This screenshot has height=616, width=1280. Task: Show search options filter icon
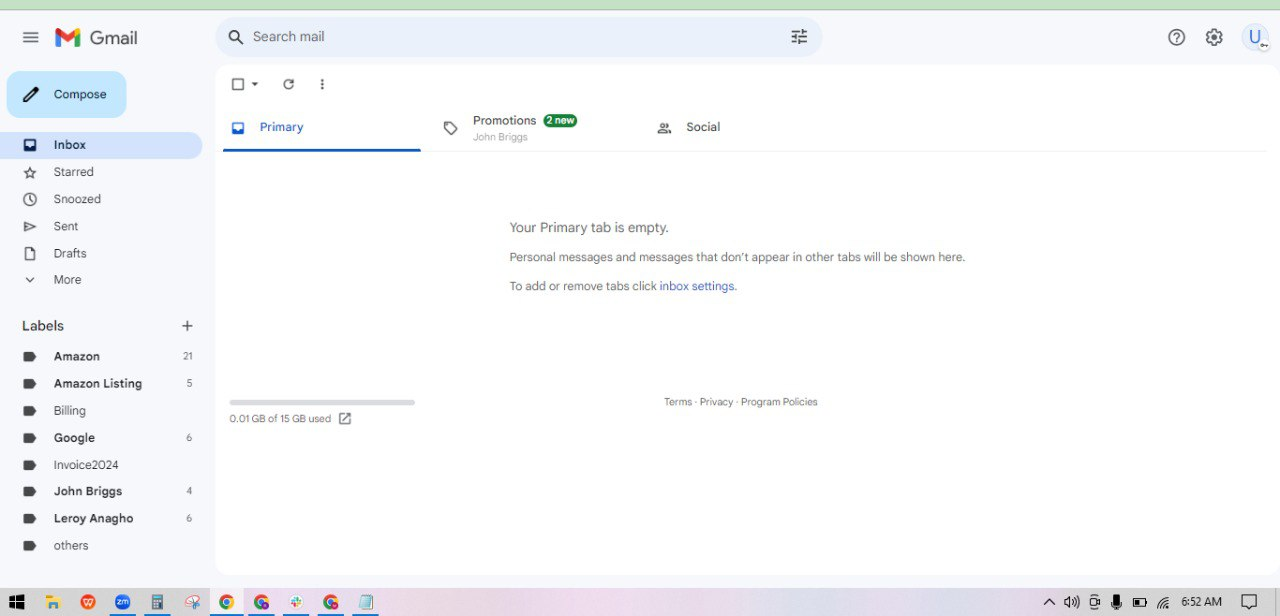point(799,37)
